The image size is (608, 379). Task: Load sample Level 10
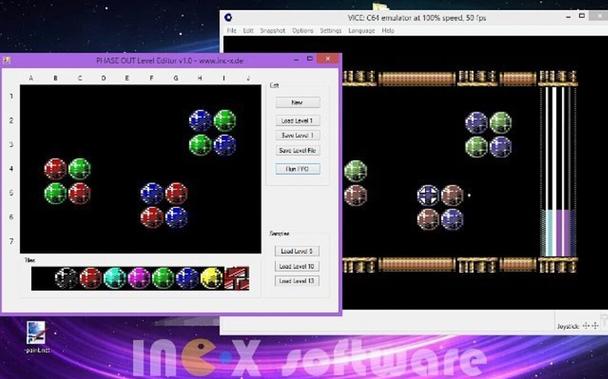point(297,266)
